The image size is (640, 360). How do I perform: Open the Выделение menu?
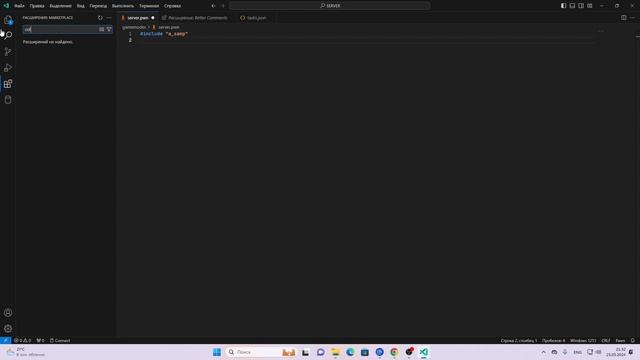(x=60, y=6)
